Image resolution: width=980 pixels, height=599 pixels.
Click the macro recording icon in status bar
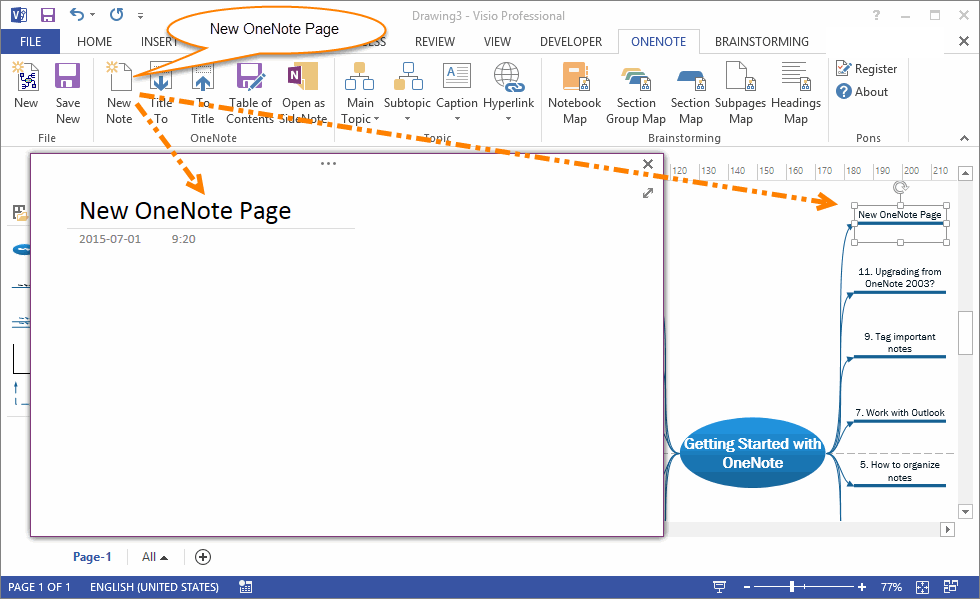tap(246, 587)
